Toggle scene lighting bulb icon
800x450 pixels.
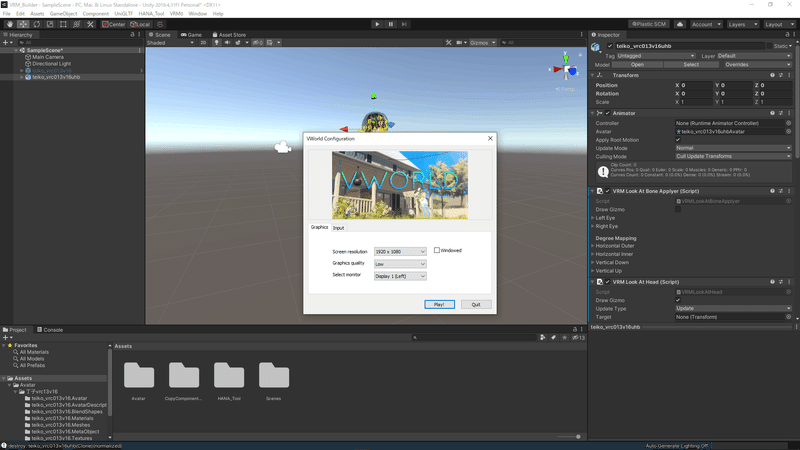pyautogui.click(x=217, y=42)
